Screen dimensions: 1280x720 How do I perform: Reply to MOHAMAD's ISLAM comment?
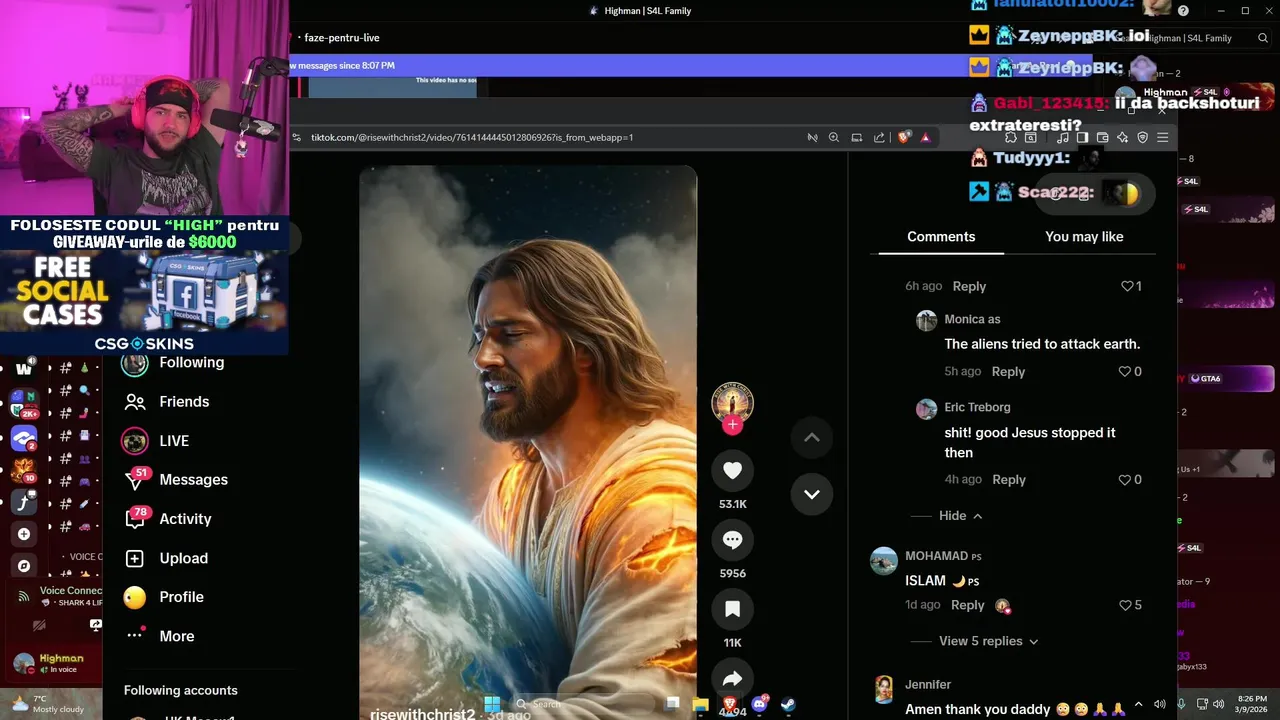[967, 605]
